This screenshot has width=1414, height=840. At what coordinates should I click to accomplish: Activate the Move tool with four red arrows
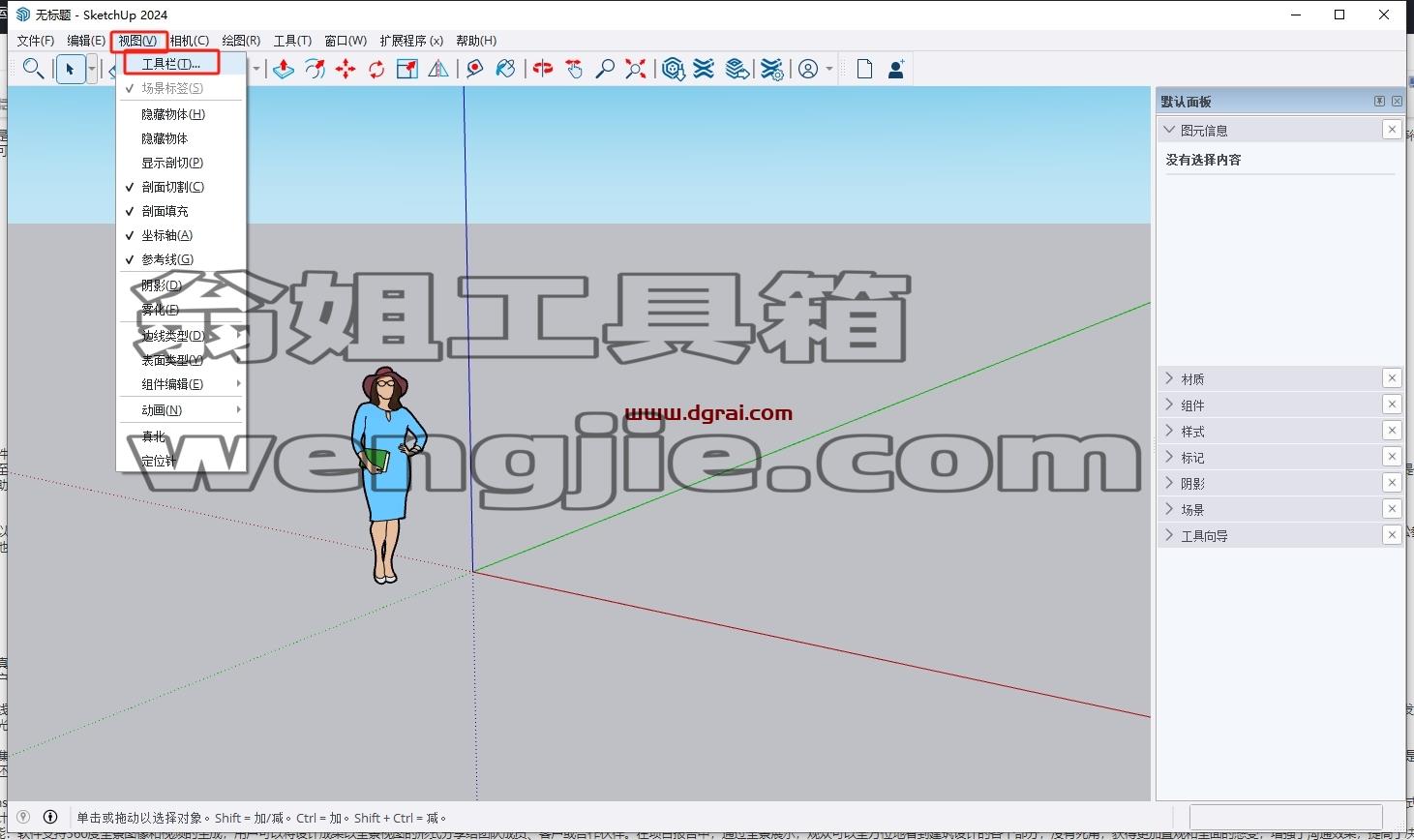pos(346,69)
